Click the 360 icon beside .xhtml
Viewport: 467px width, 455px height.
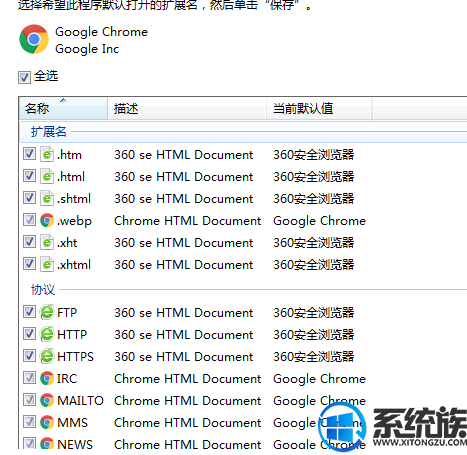coord(47,264)
